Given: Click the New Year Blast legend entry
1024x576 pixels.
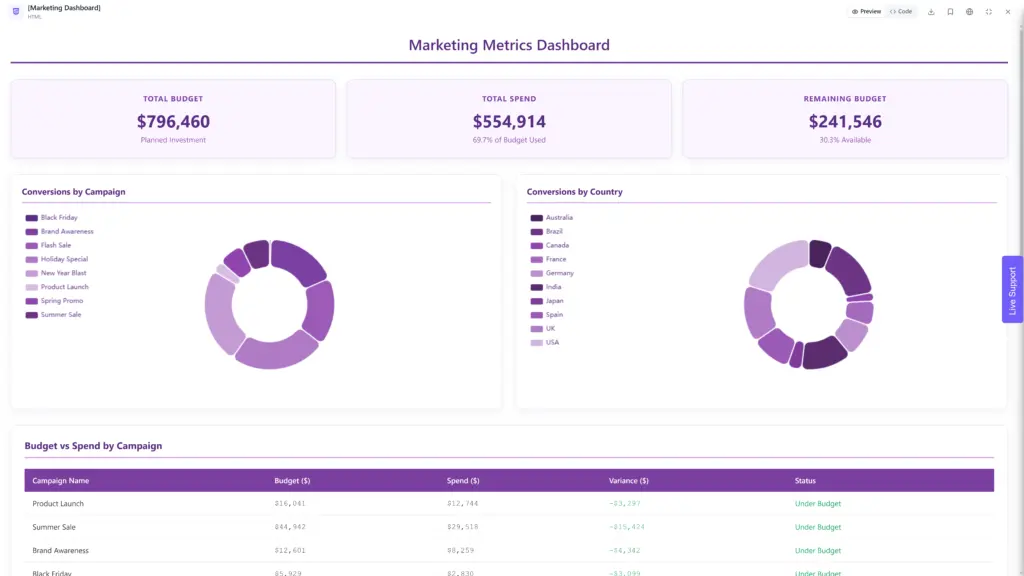Looking at the screenshot, I should pos(56,273).
